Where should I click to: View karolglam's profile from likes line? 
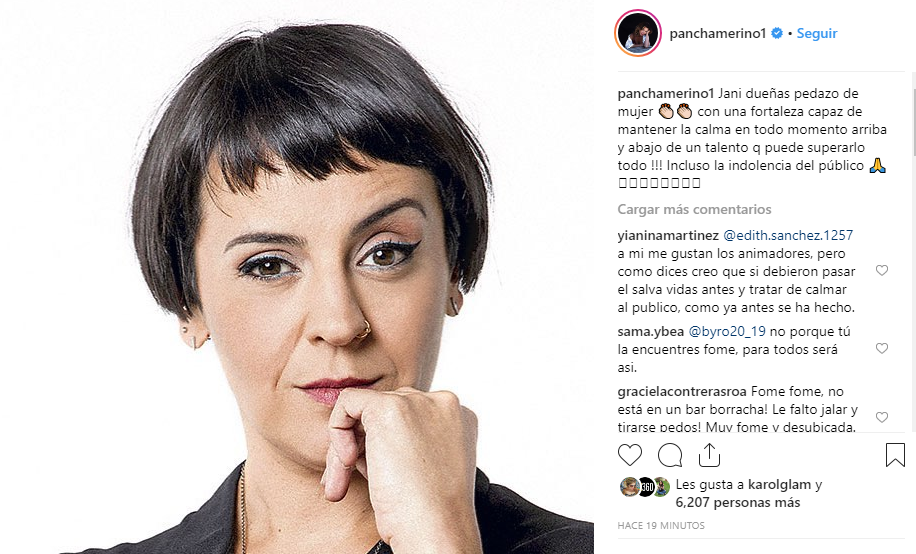click(x=780, y=484)
